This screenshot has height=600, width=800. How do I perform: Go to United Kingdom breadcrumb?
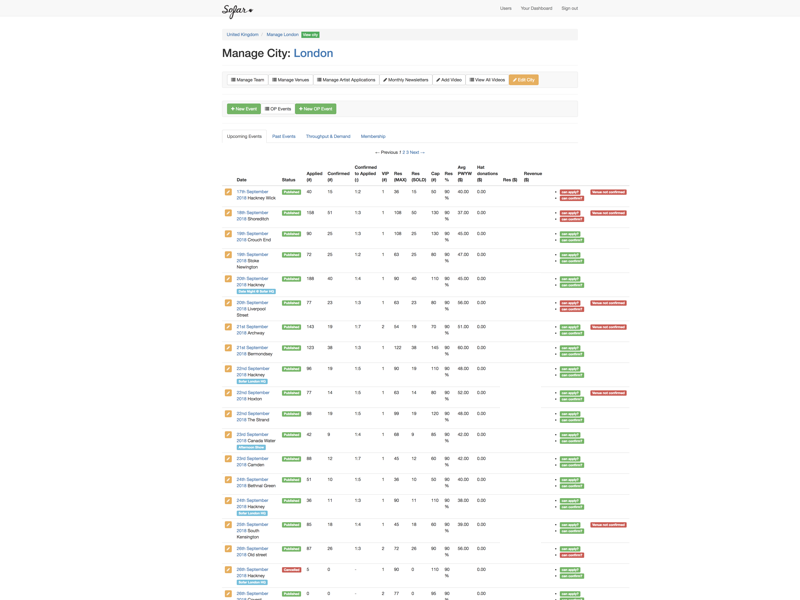click(x=242, y=35)
